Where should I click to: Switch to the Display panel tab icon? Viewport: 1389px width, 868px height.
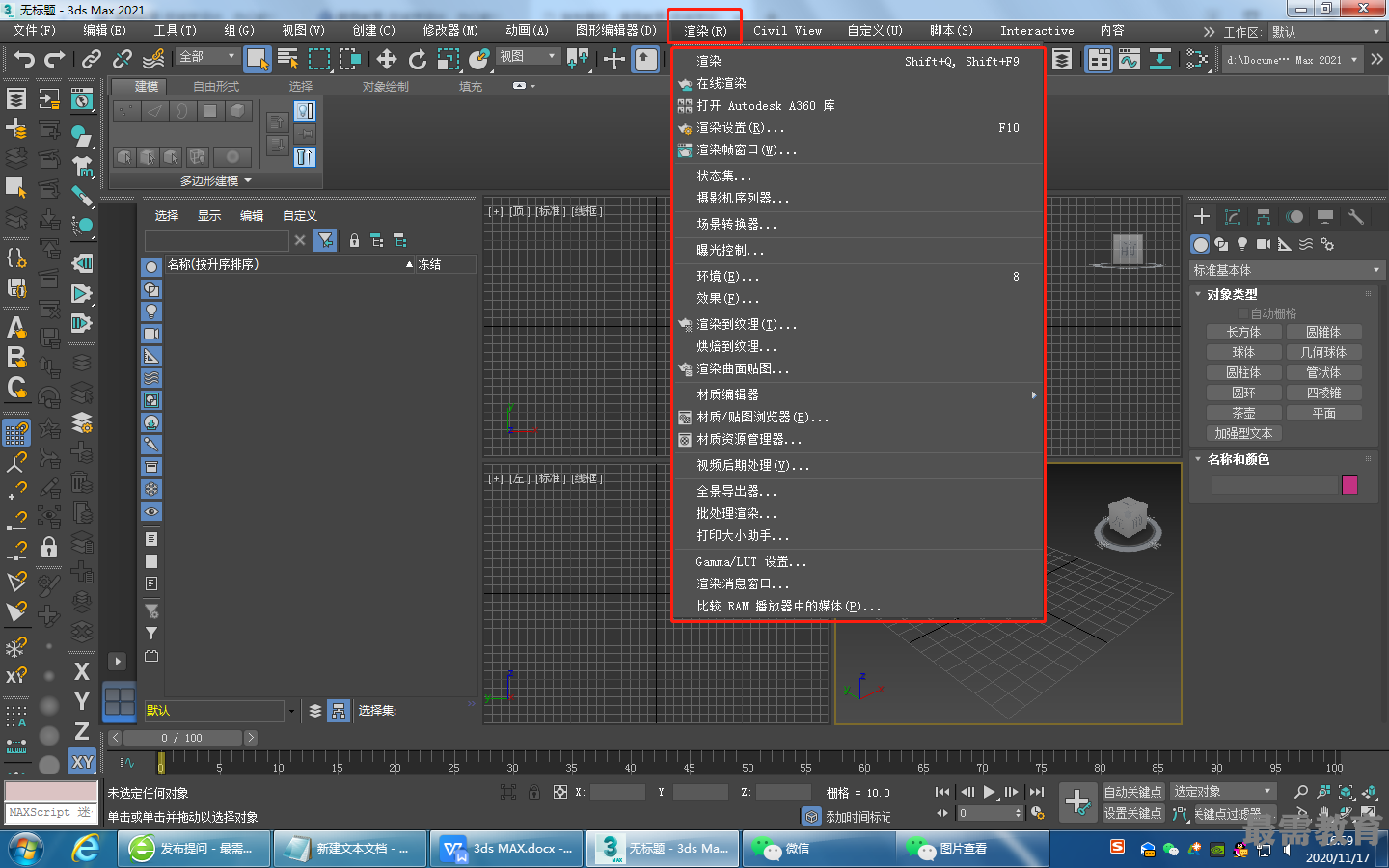coord(1325,217)
